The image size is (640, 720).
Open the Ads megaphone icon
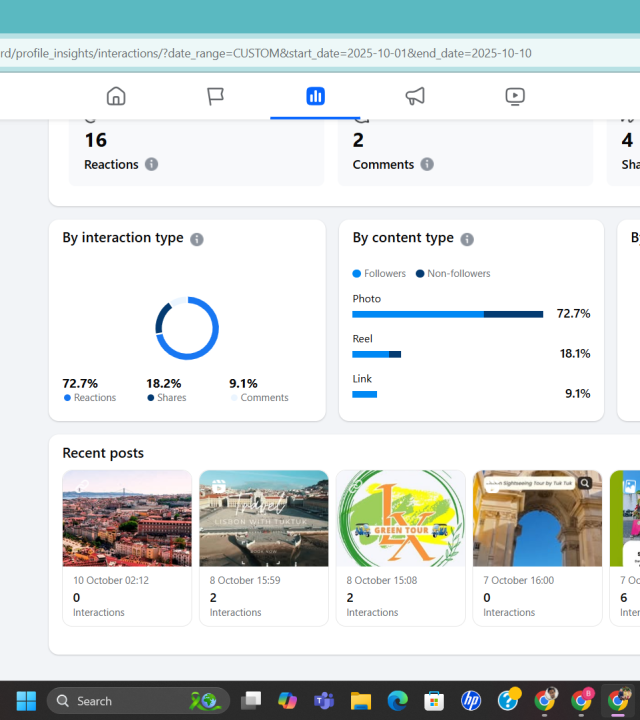415,96
